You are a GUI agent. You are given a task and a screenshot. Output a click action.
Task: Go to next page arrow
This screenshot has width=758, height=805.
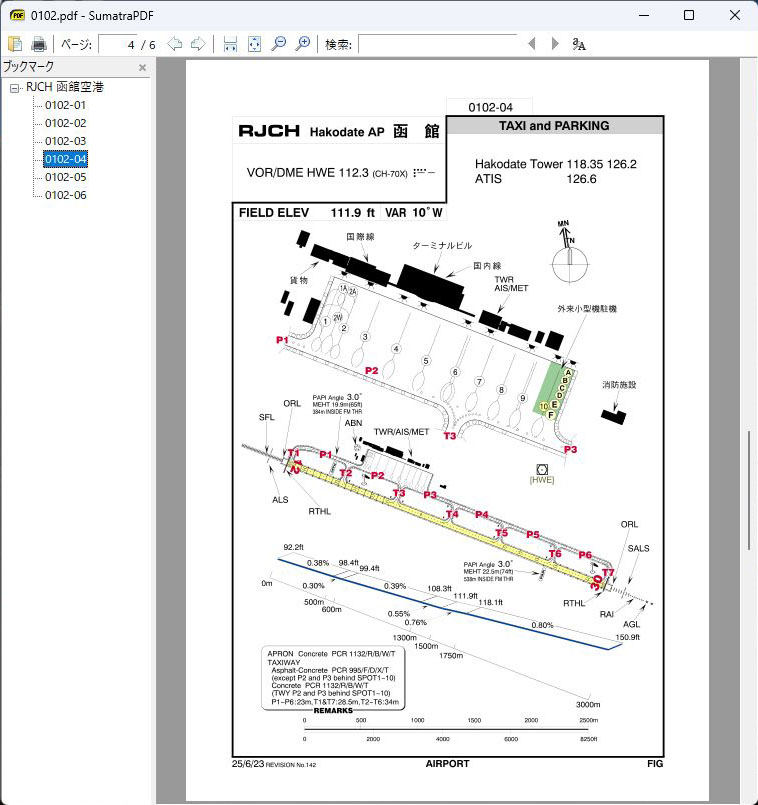coord(198,44)
